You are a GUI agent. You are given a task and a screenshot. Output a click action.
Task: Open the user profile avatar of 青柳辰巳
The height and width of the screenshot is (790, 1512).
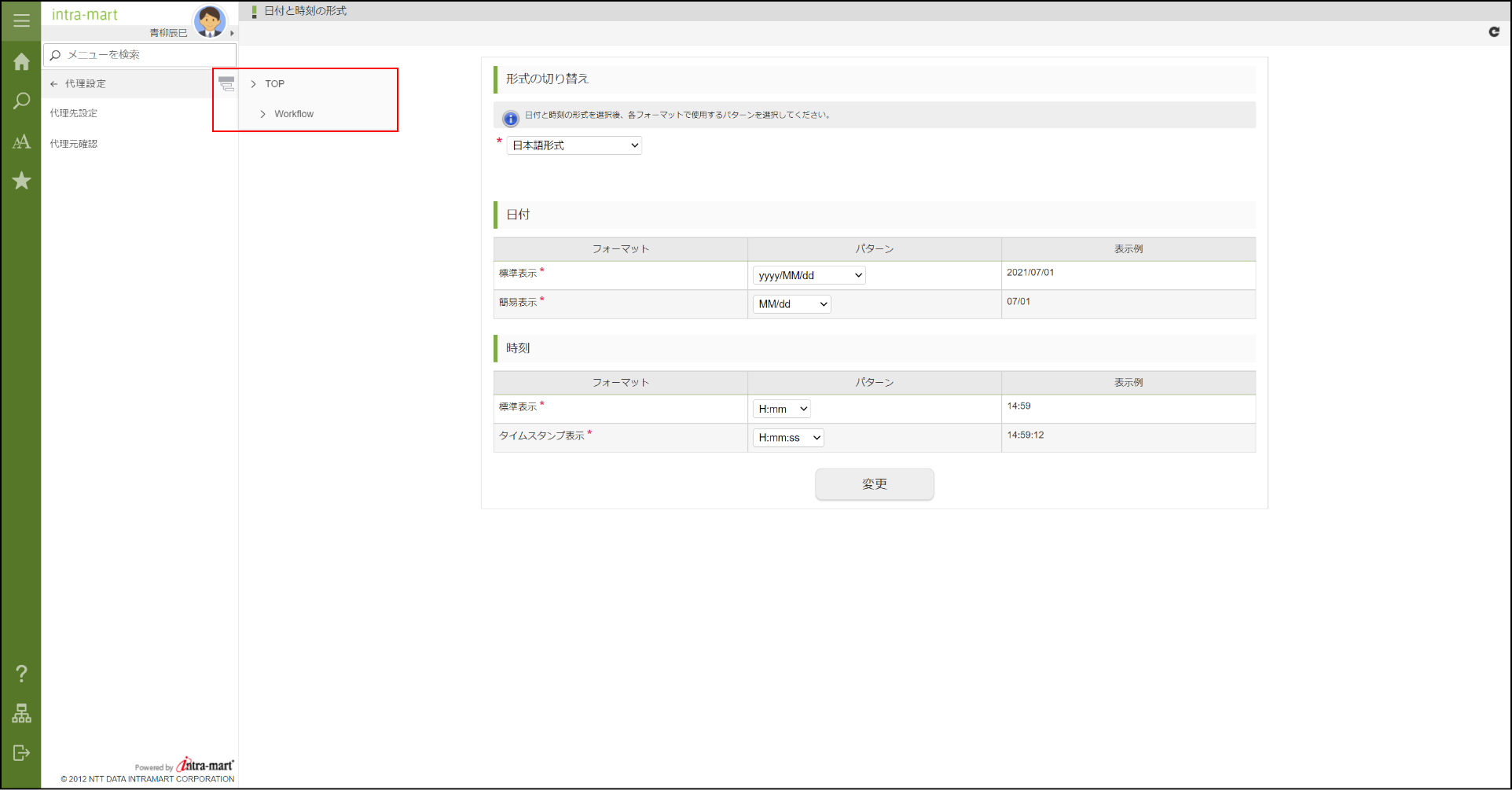click(210, 20)
